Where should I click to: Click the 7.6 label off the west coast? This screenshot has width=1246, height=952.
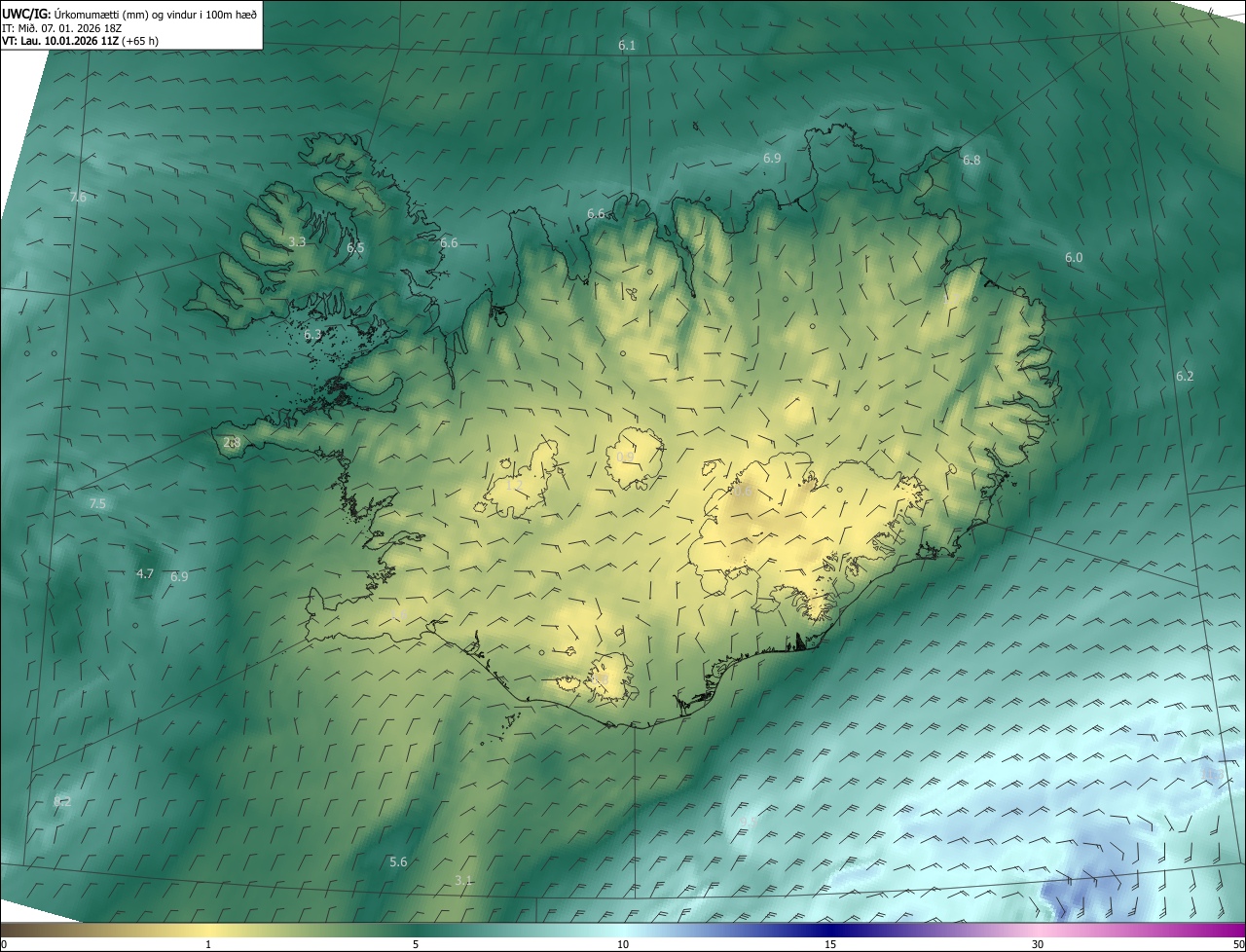(79, 197)
